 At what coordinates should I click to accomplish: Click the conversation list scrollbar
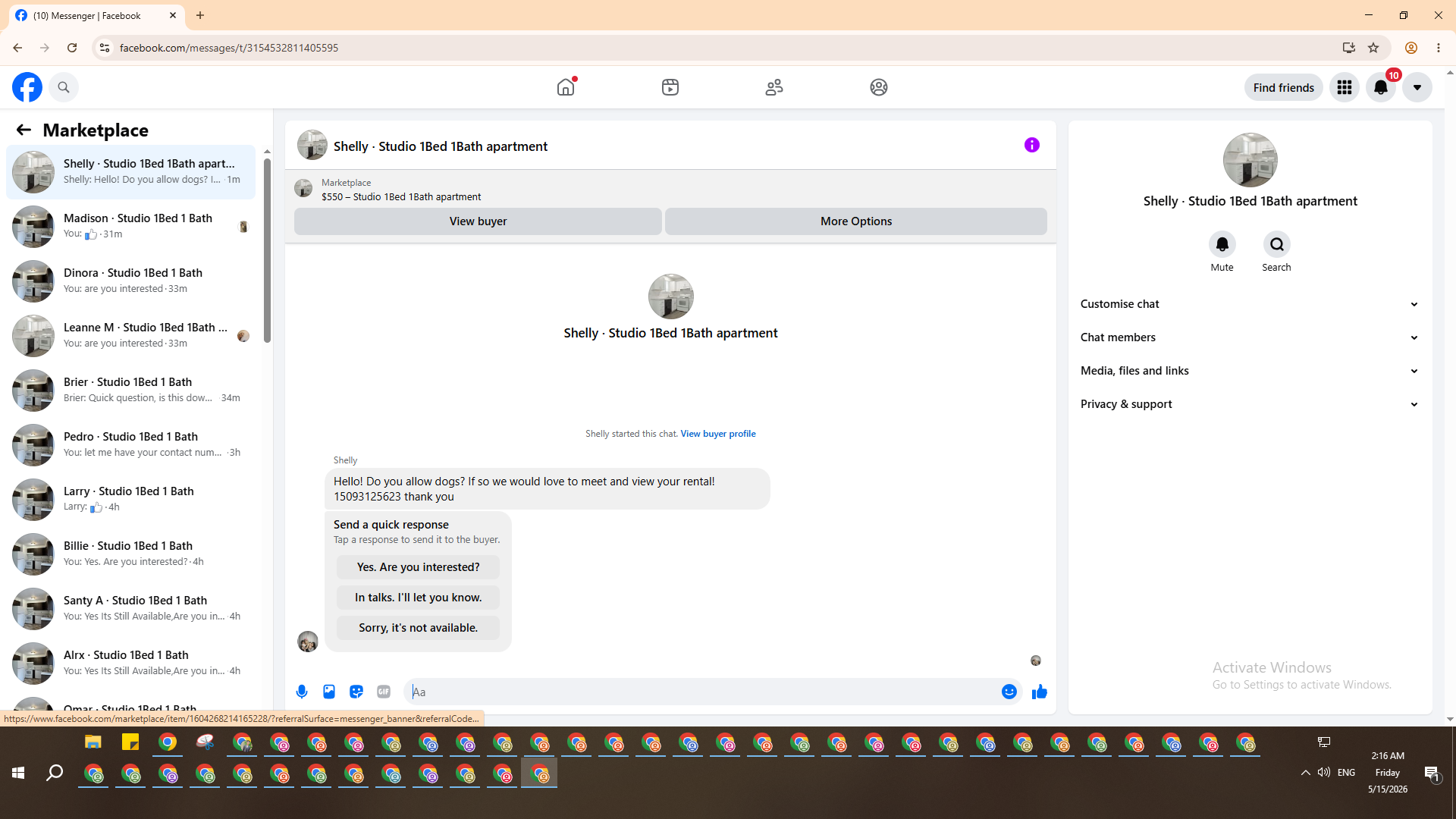267,250
